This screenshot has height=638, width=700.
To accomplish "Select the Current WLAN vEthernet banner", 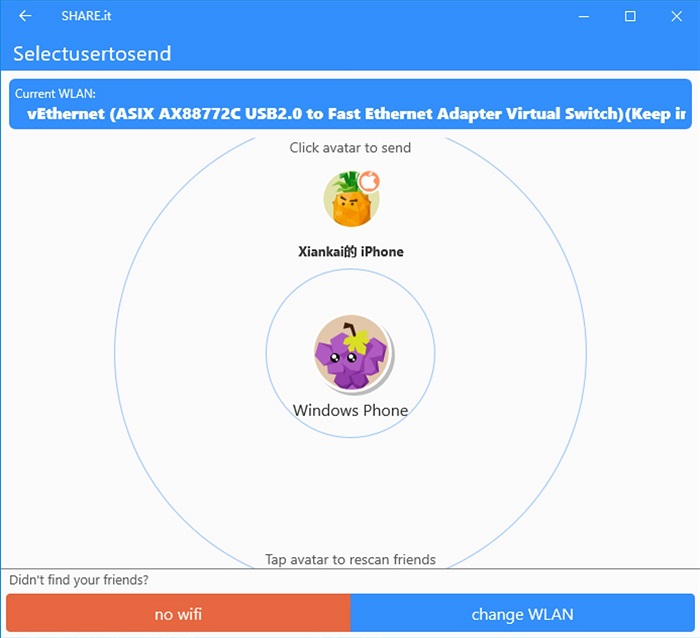I will pos(350,104).
